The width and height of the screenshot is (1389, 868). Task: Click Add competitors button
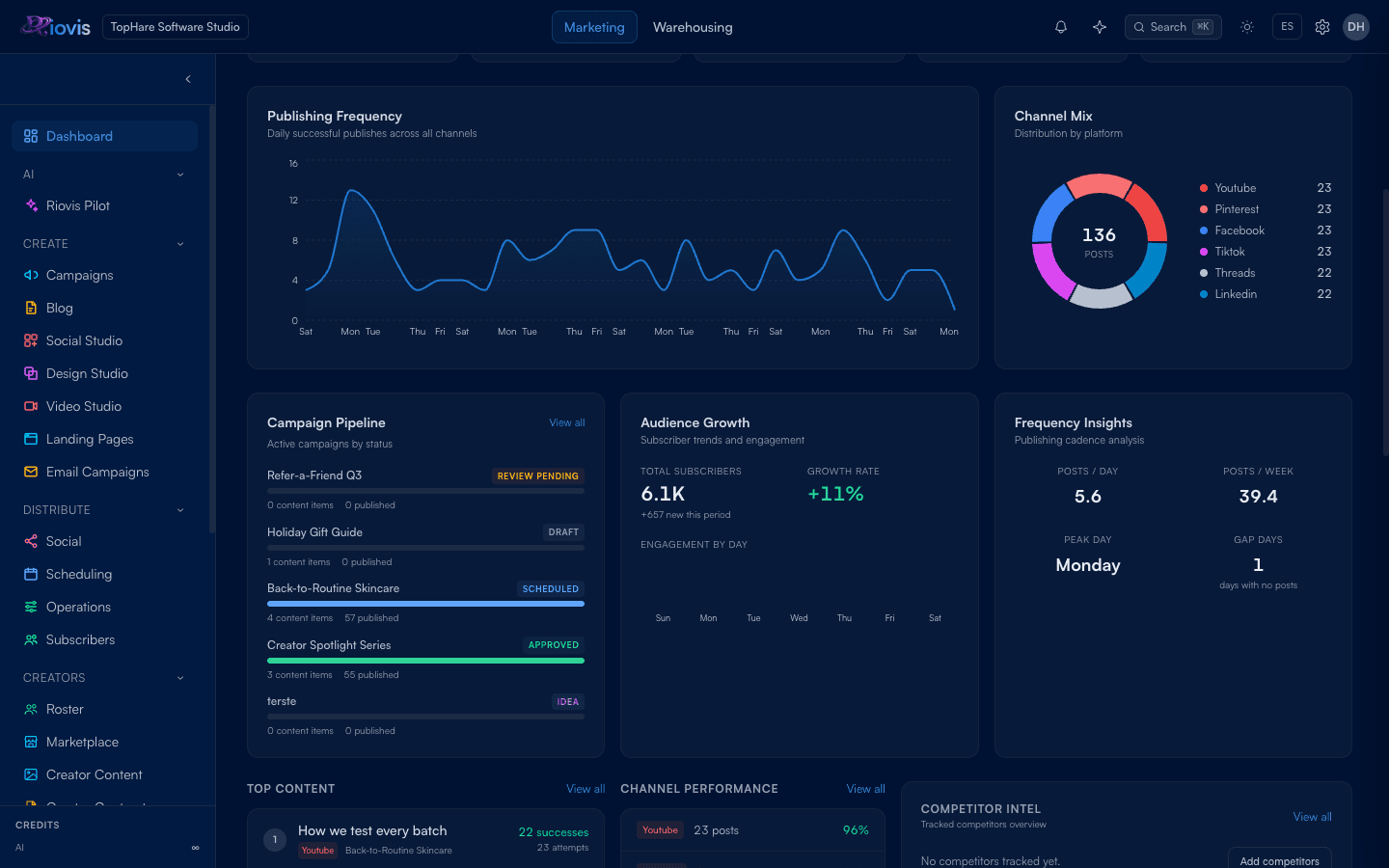(1279, 860)
